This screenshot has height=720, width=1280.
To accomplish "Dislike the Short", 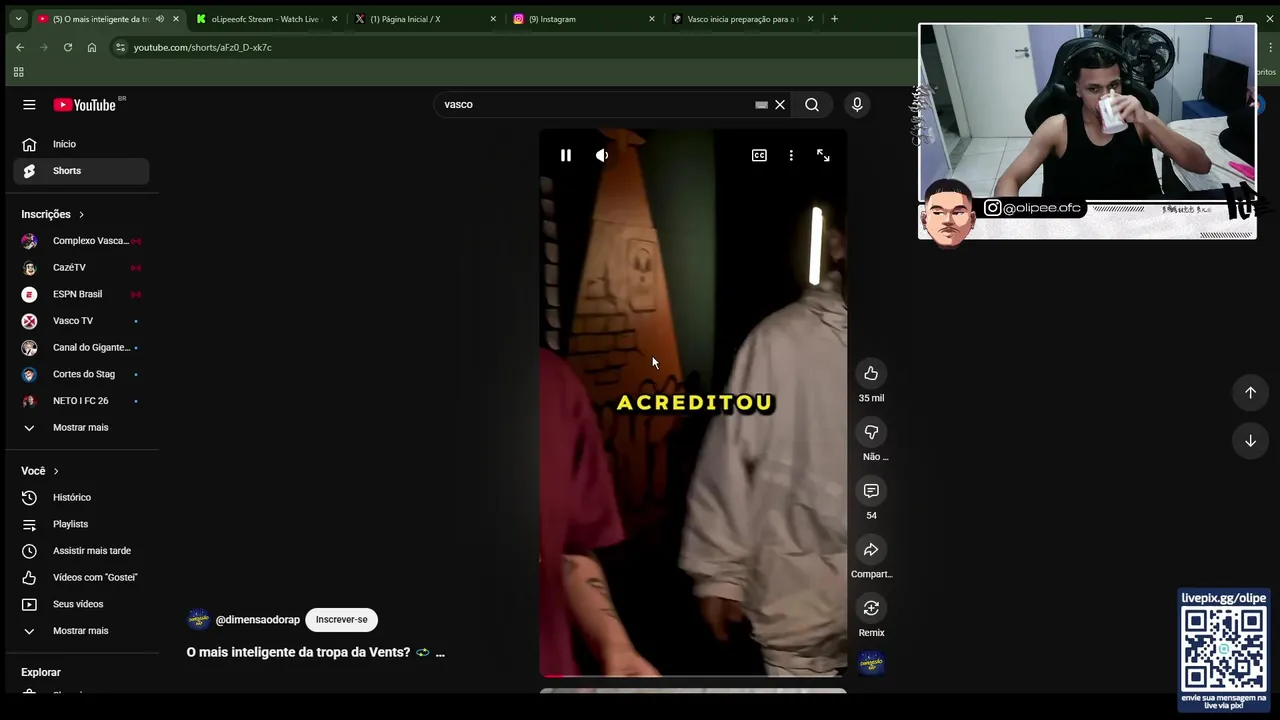I will [x=871, y=432].
